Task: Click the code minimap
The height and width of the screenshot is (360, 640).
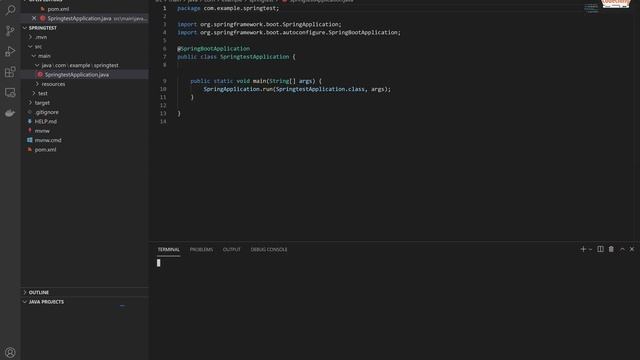Action: click(591, 8)
